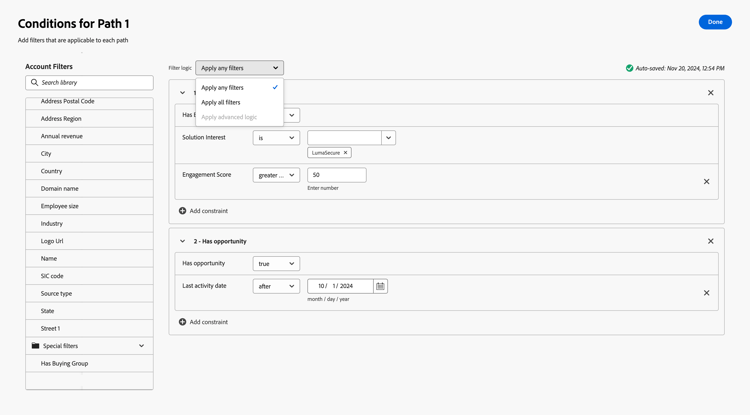
Task: Add constraint to Has opportunity group
Action: point(203,322)
